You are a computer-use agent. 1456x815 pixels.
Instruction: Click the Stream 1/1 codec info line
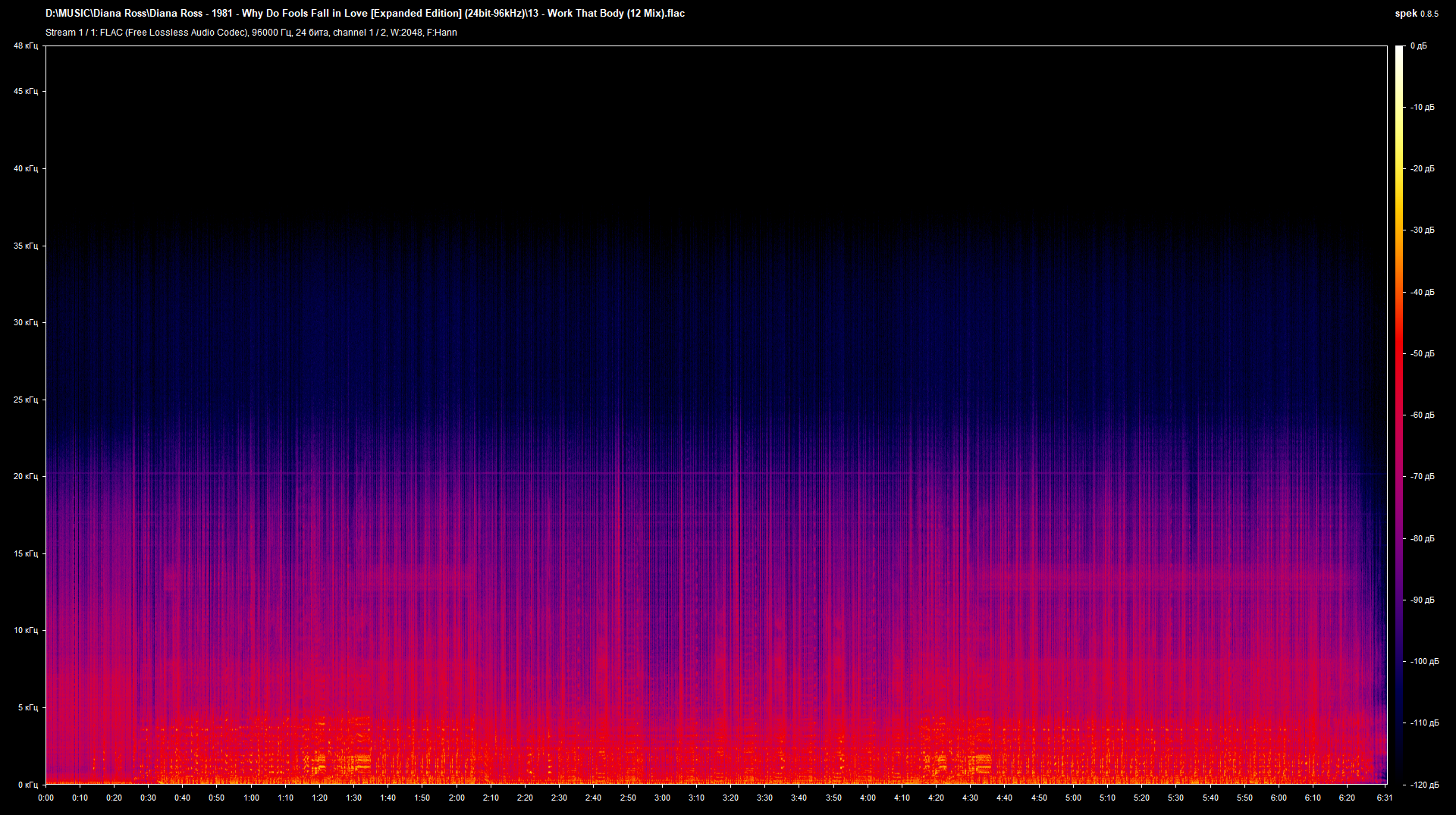[x=250, y=33]
